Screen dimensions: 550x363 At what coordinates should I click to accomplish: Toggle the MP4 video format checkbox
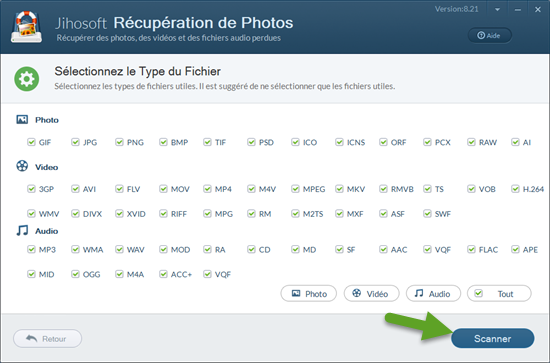tap(207, 189)
